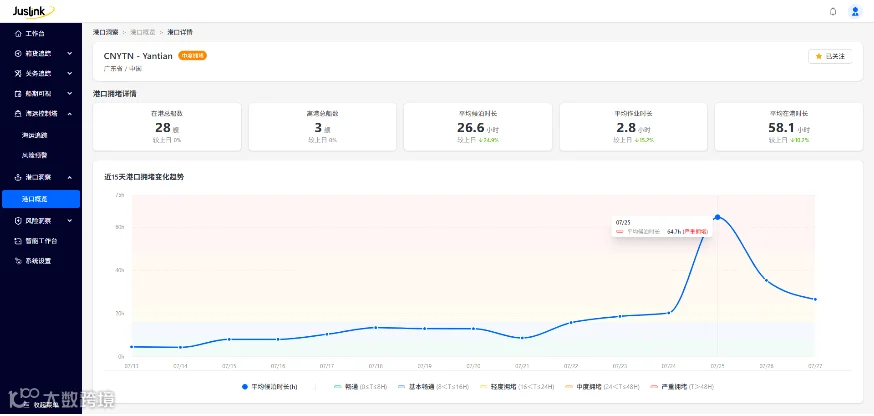Click the 07/25 peak data point
Viewport: 874px width, 416px height.
(717, 217)
